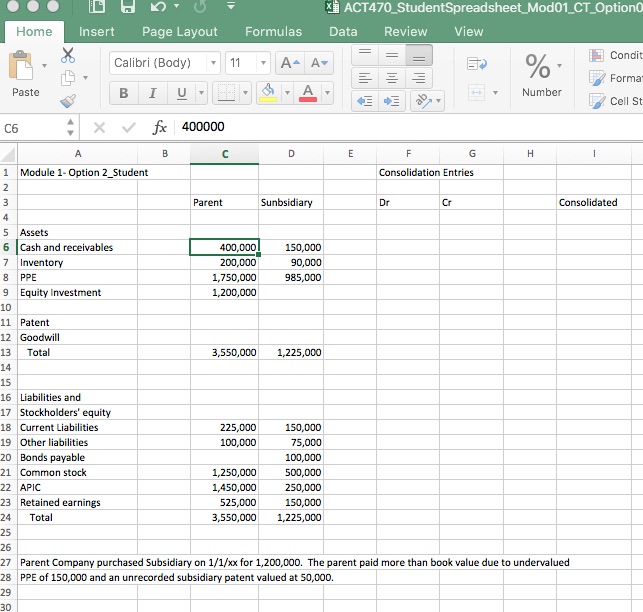The image size is (643, 612).
Task: Align text right
Action: pyautogui.click(x=419, y=78)
